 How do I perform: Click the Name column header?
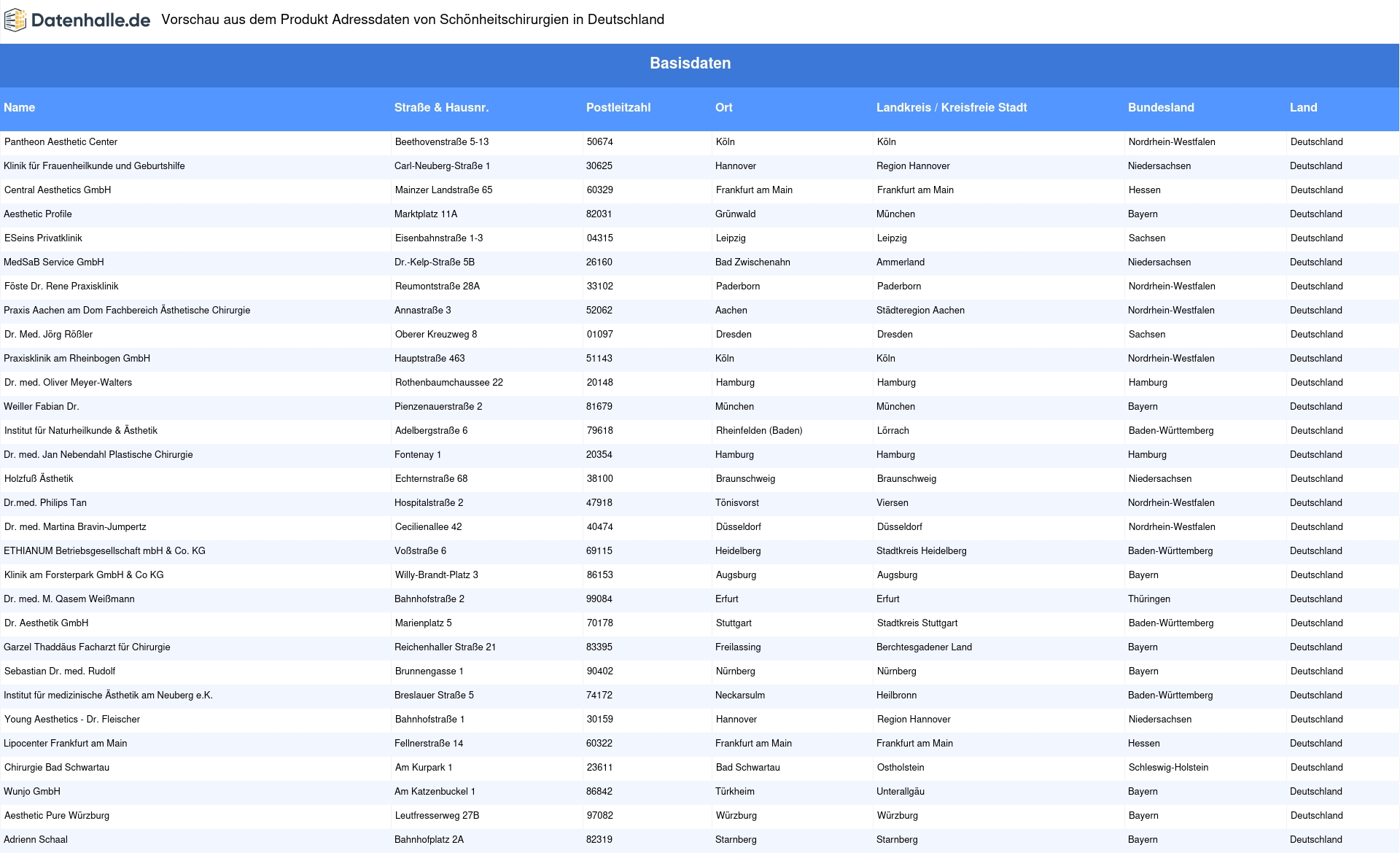pyautogui.click(x=19, y=107)
